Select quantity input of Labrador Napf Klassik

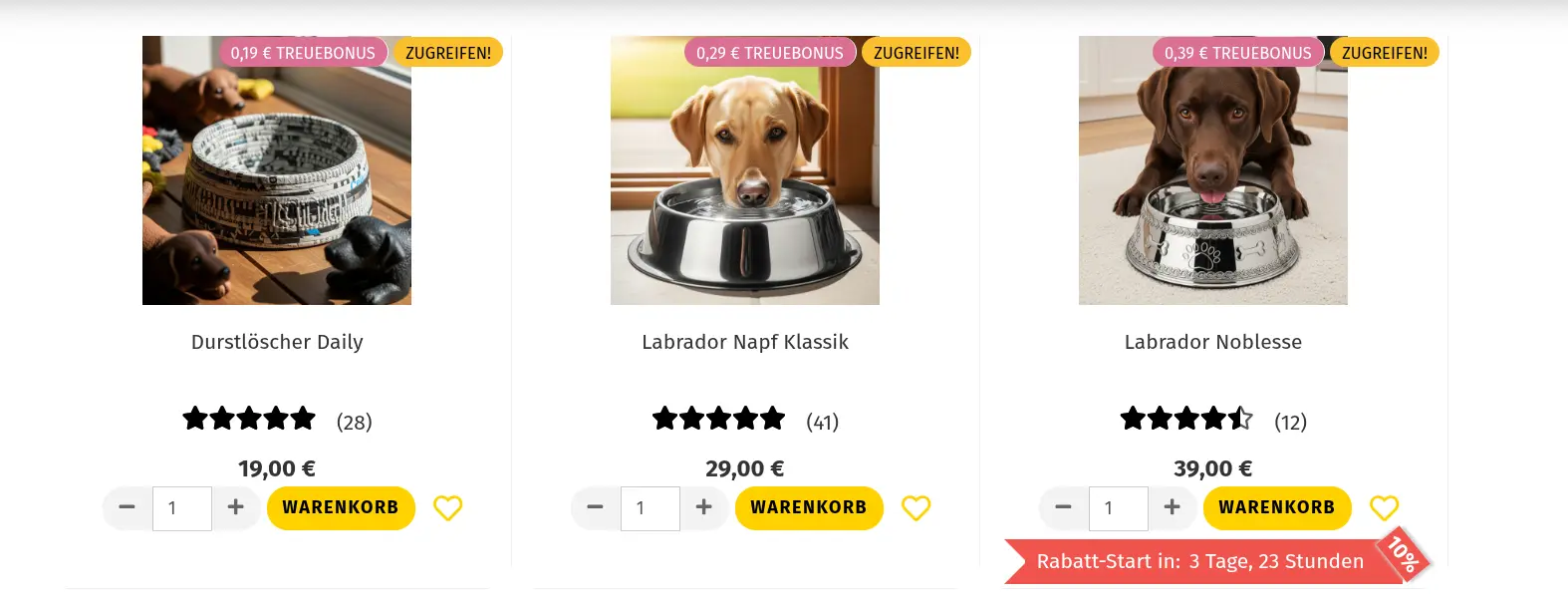[651, 508]
